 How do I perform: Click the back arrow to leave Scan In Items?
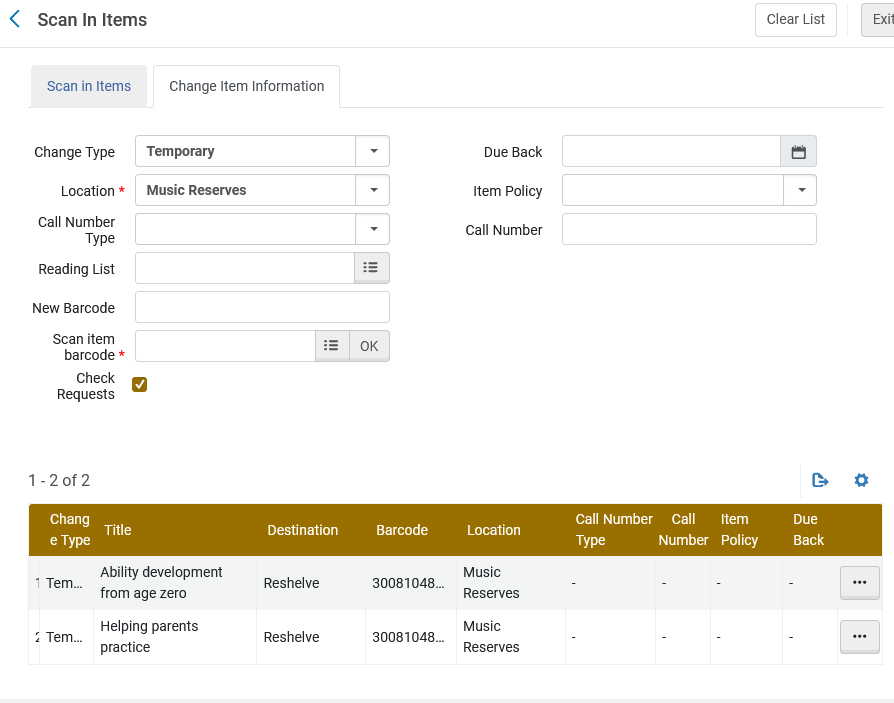pyautogui.click(x=14, y=19)
